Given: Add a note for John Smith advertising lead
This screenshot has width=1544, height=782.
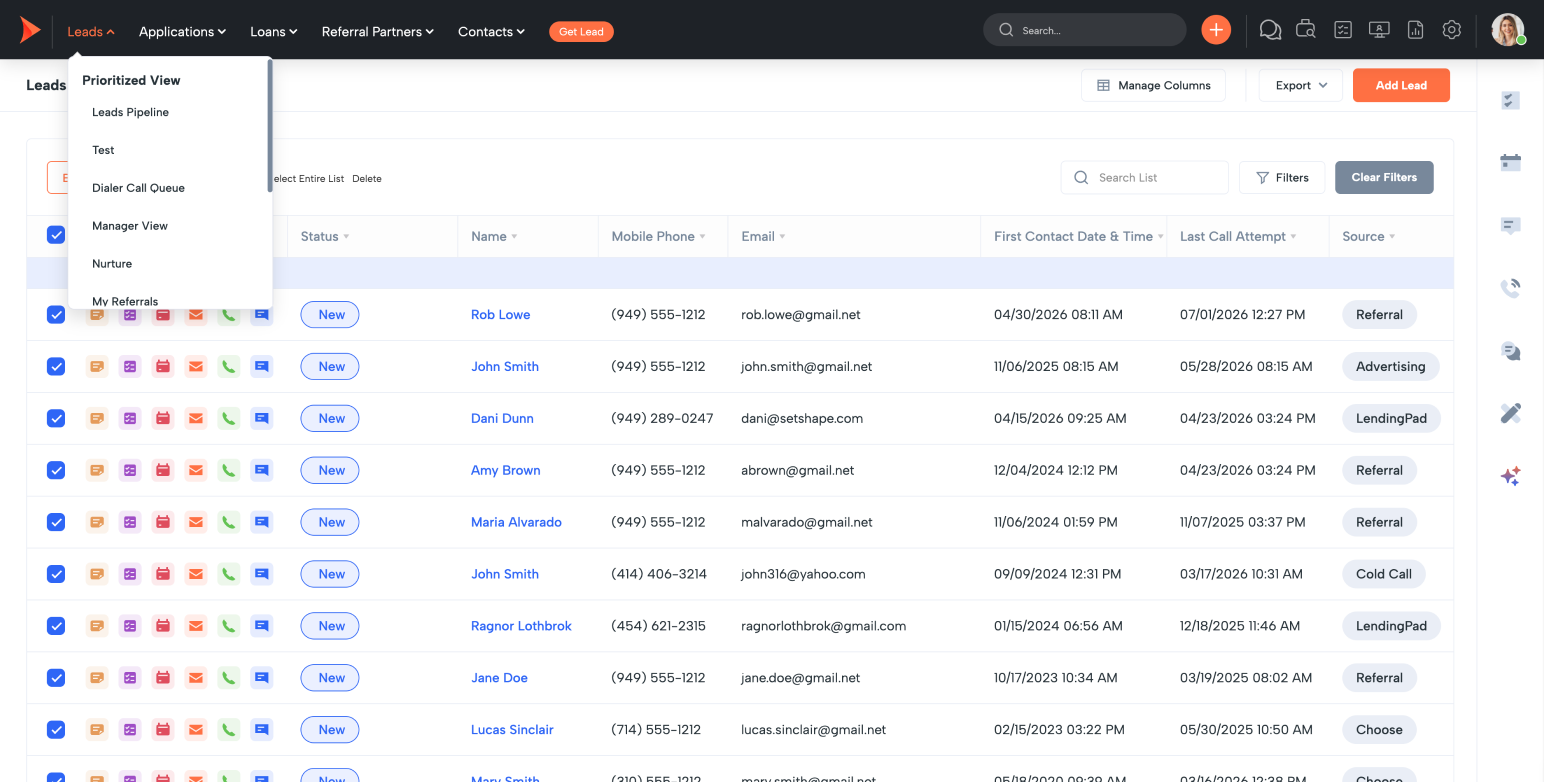Looking at the screenshot, I should [x=97, y=367].
